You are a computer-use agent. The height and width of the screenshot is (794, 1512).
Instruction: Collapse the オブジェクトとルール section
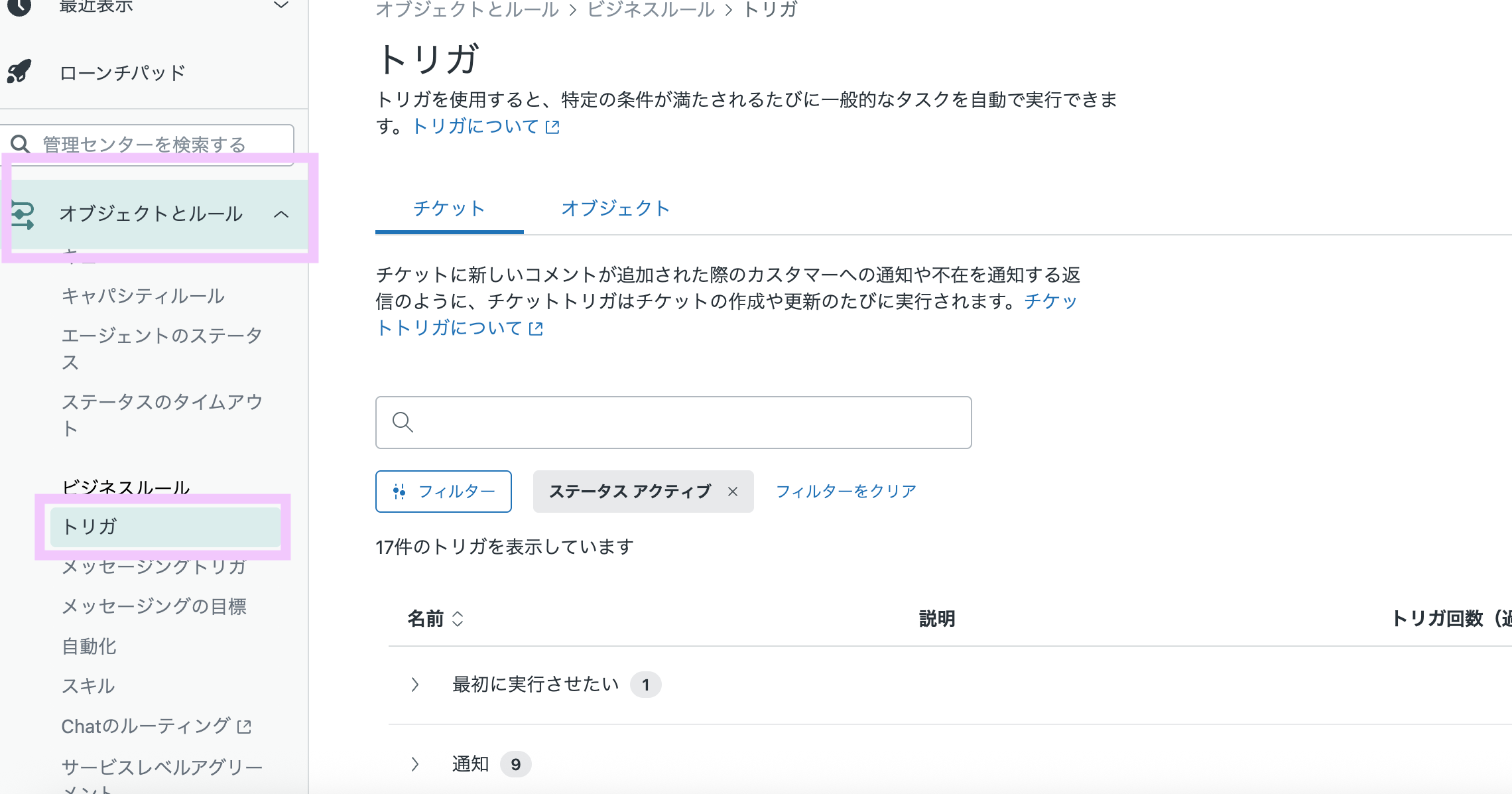coord(281,214)
